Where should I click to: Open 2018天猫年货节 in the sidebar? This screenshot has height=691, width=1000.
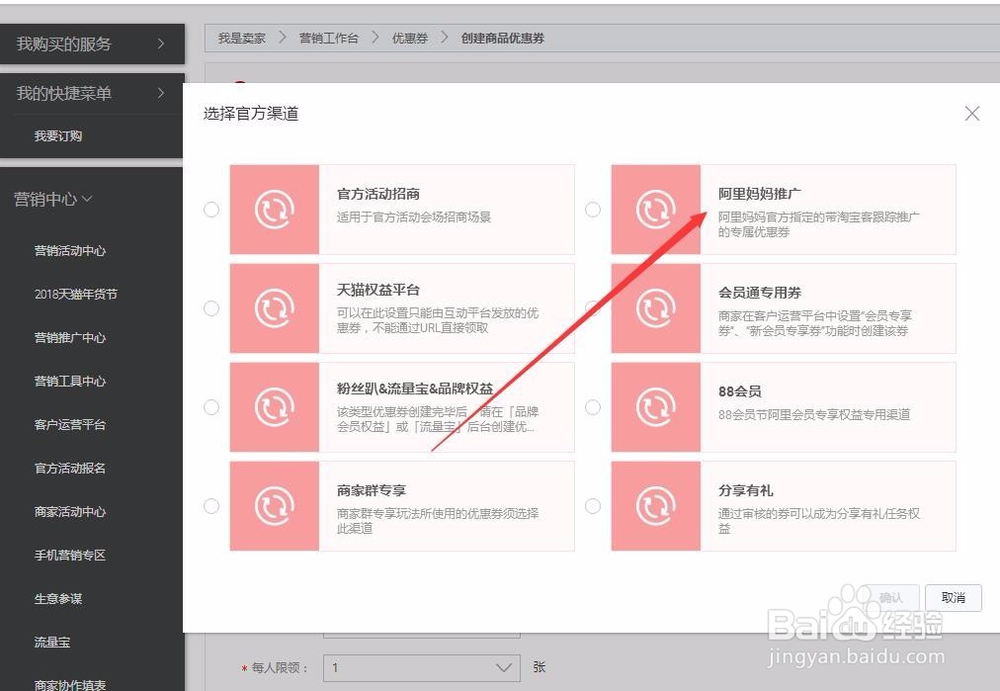coord(76,294)
